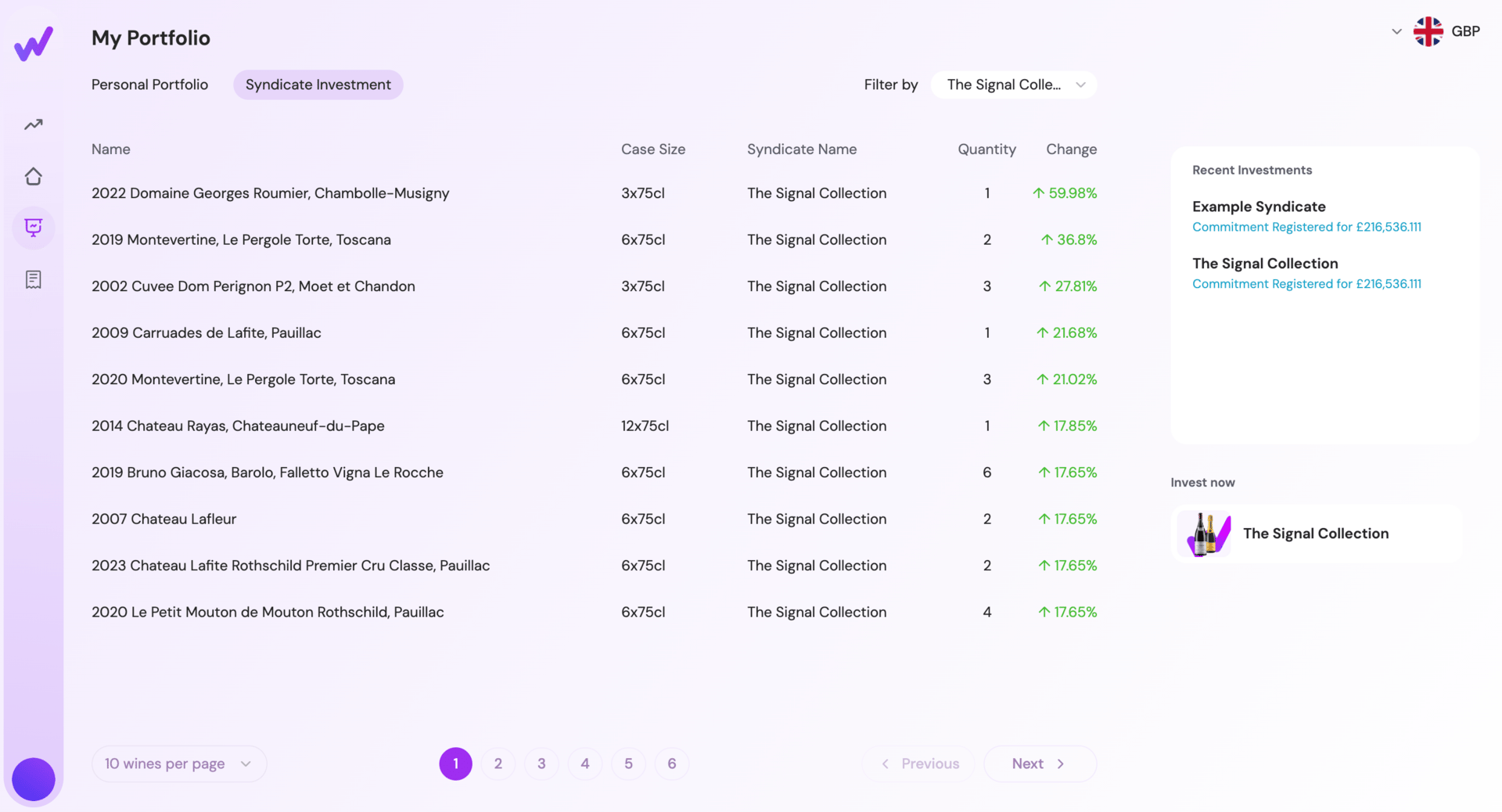The height and width of the screenshot is (812, 1502).
Task: Select 2002 Cuvee Dom Perignon P2 row
Action: pyautogui.click(x=595, y=286)
